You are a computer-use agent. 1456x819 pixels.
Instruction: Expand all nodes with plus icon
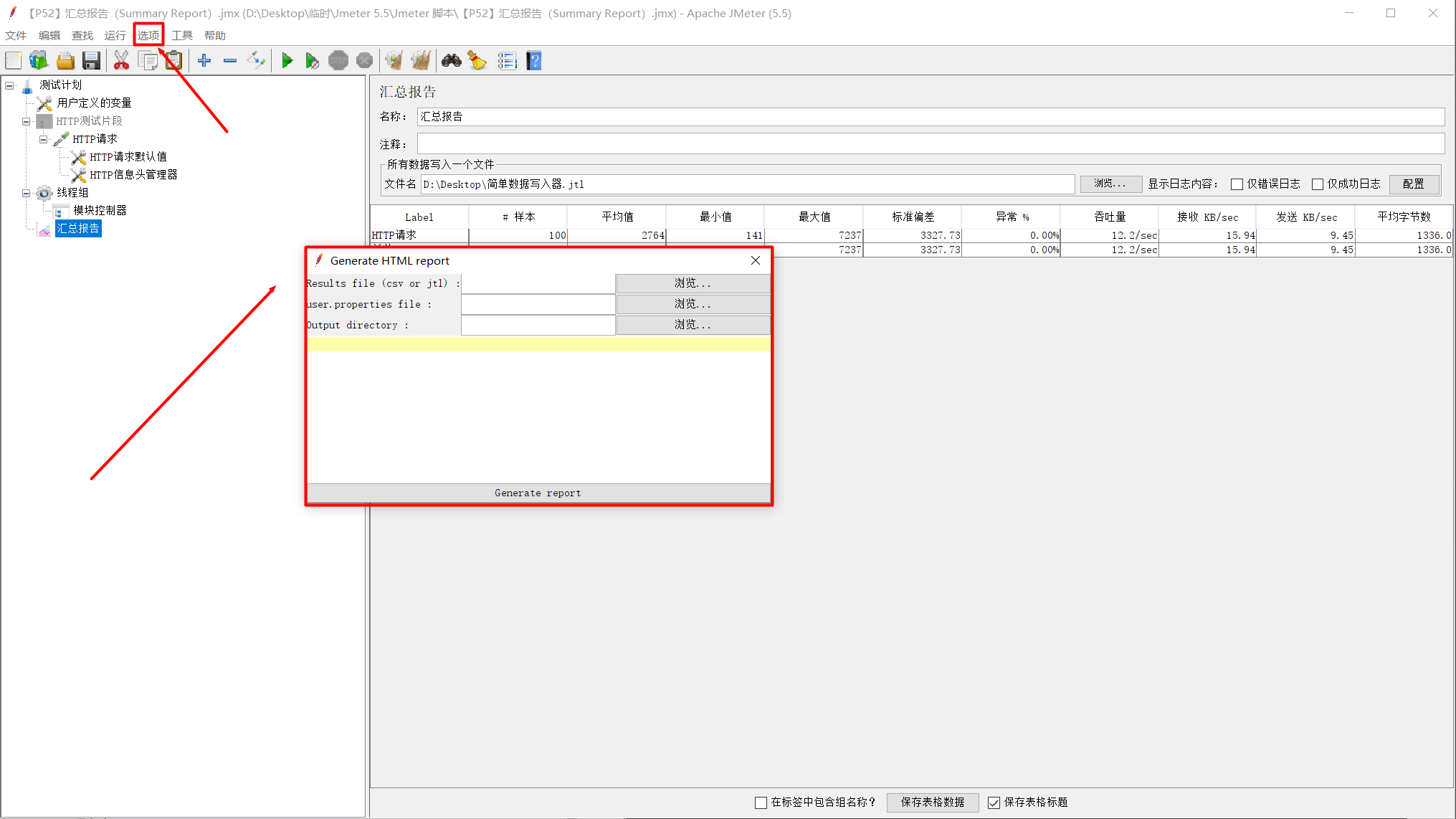(204, 61)
